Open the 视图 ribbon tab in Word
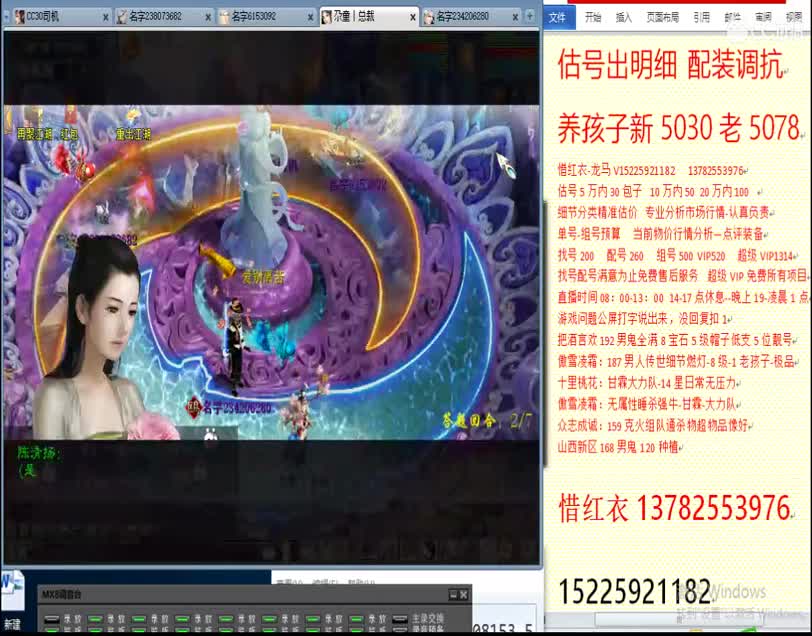 794,18
